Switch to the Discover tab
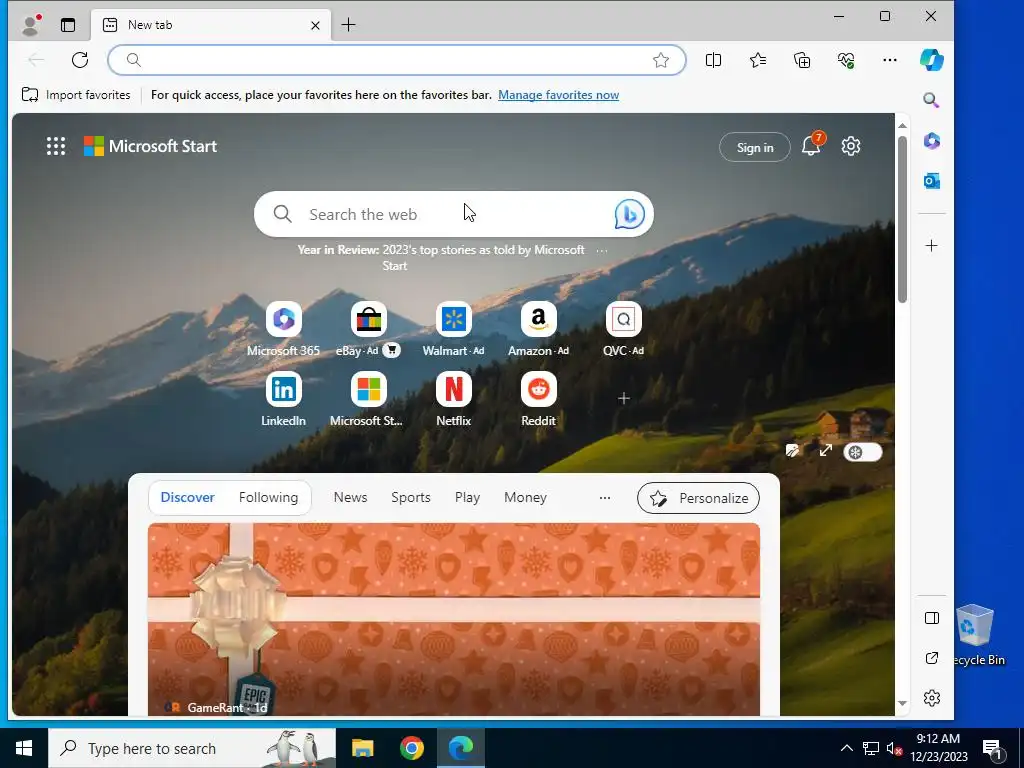Image resolution: width=1024 pixels, height=768 pixels. click(x=187, y=497)
